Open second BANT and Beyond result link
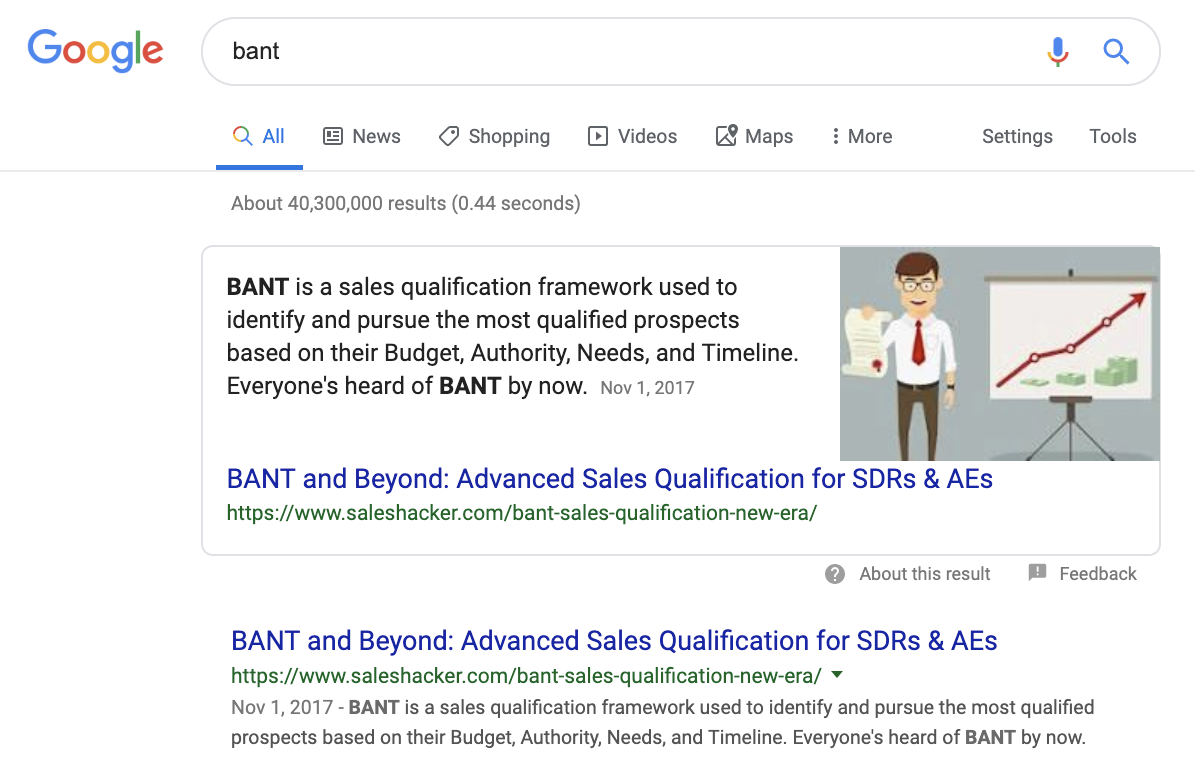The height and width of the screenshot is (768, 1195). [x=614, y=641]
